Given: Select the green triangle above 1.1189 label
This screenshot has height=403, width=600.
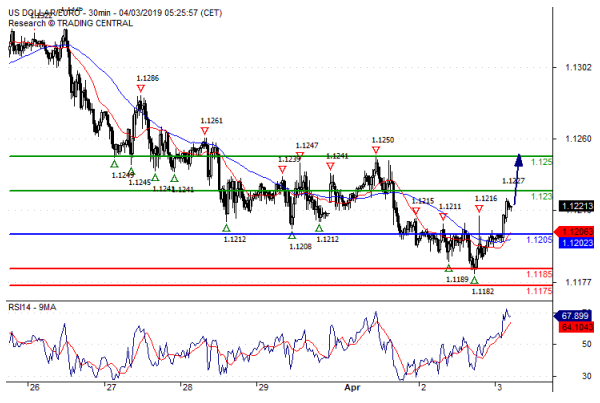Looking at the screenshot, I should pos(448,268).
